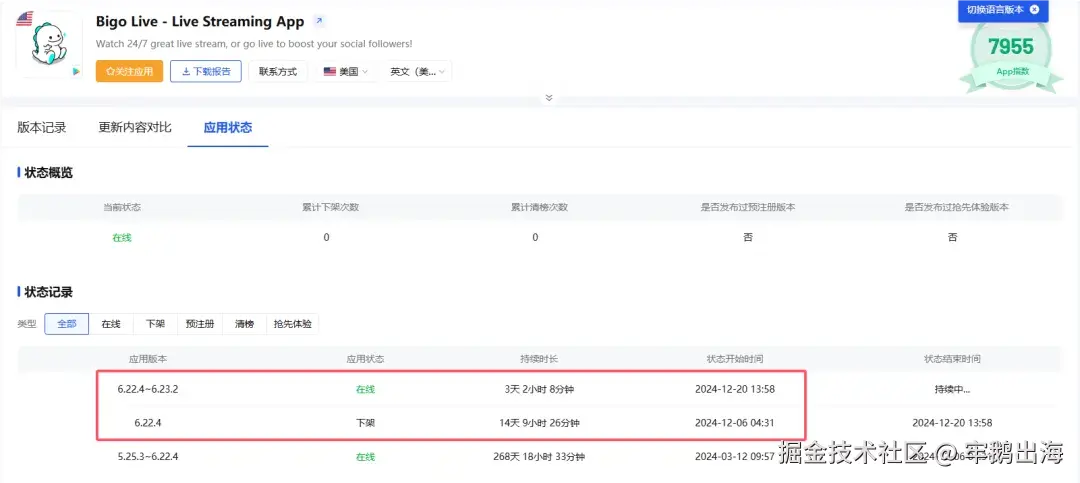
Task: Switch to the 更新内容对比 tab
Action: (135, 127)
